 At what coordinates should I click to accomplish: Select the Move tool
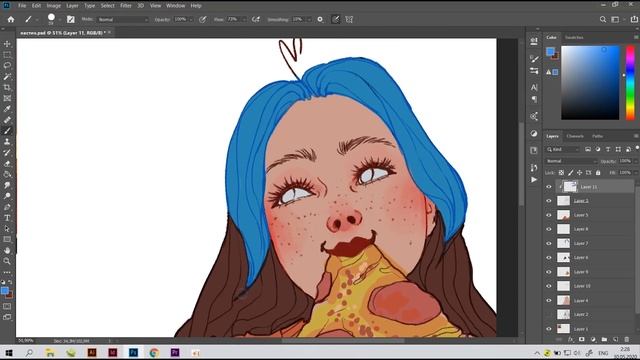click(x=7, y=44)
